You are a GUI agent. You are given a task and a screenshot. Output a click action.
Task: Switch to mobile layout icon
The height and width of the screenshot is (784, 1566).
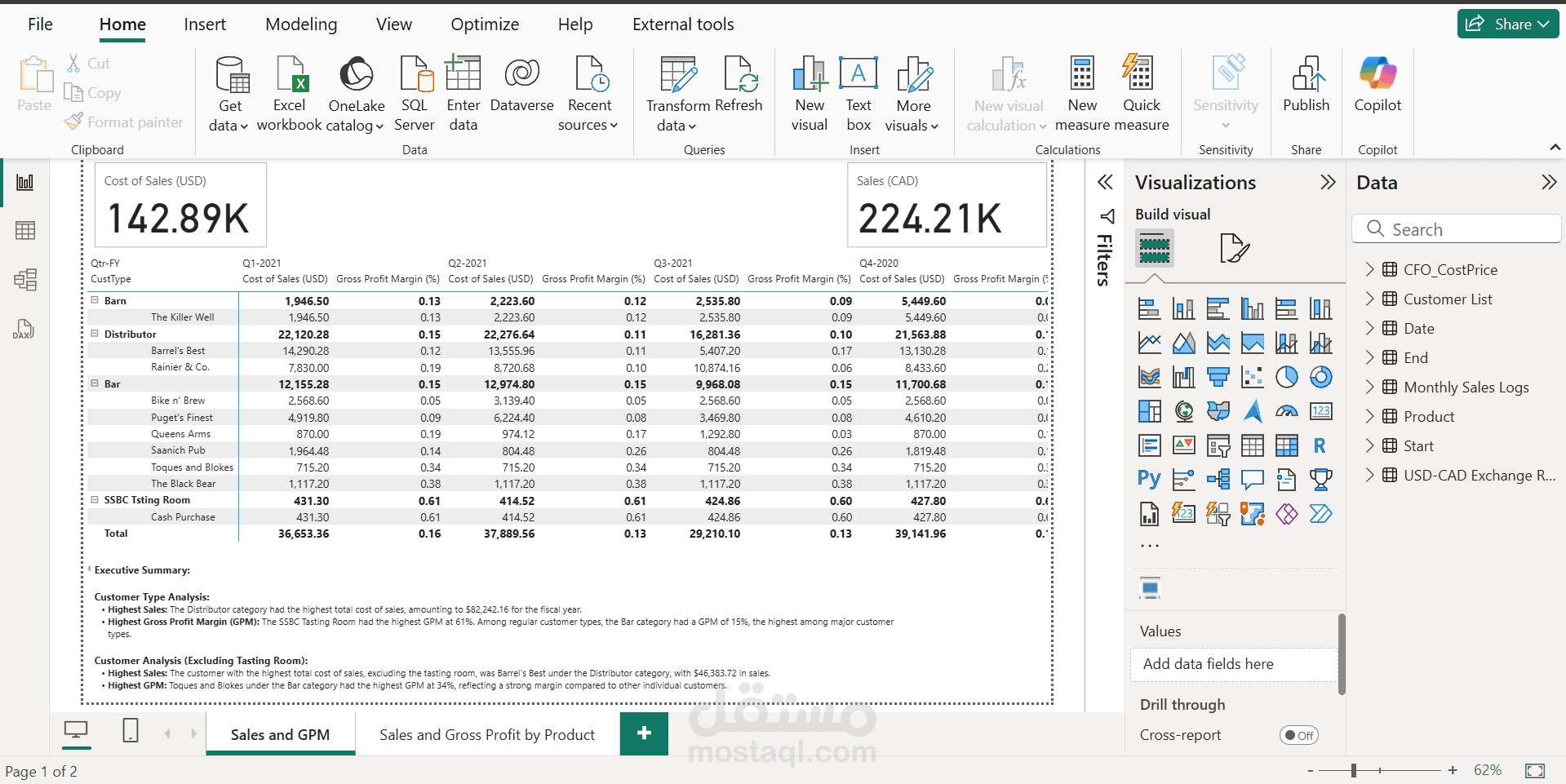tap(131, 729)
